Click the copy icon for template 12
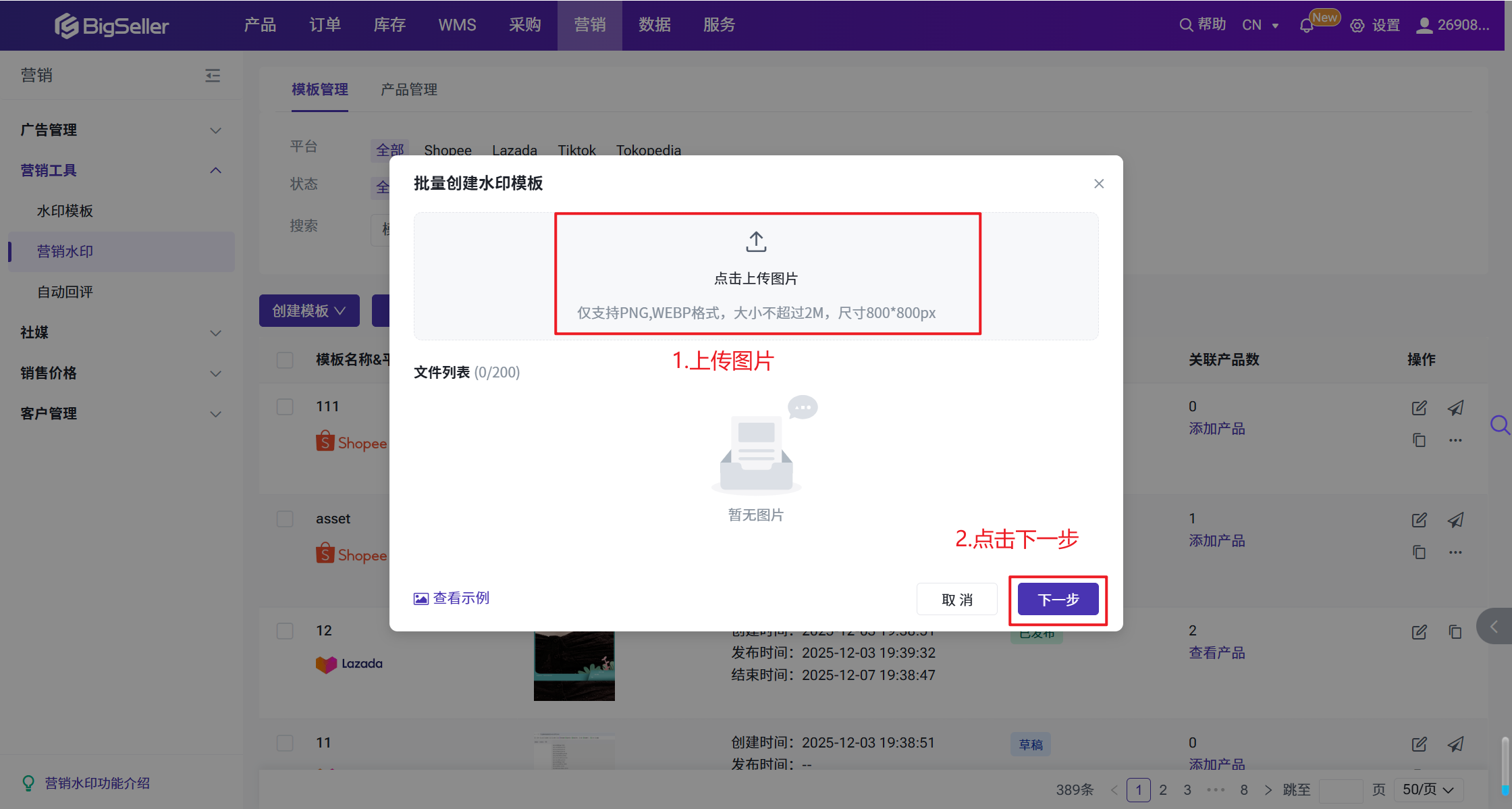This screenshot has width=1512, height=809. pyautogui.click(x=1455, y=632)
